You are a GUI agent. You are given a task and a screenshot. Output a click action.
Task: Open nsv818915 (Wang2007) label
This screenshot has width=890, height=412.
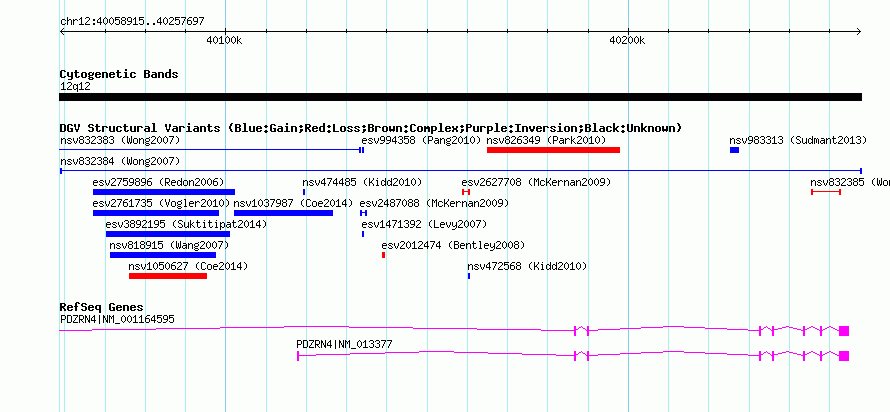click(x=169, y=245)
